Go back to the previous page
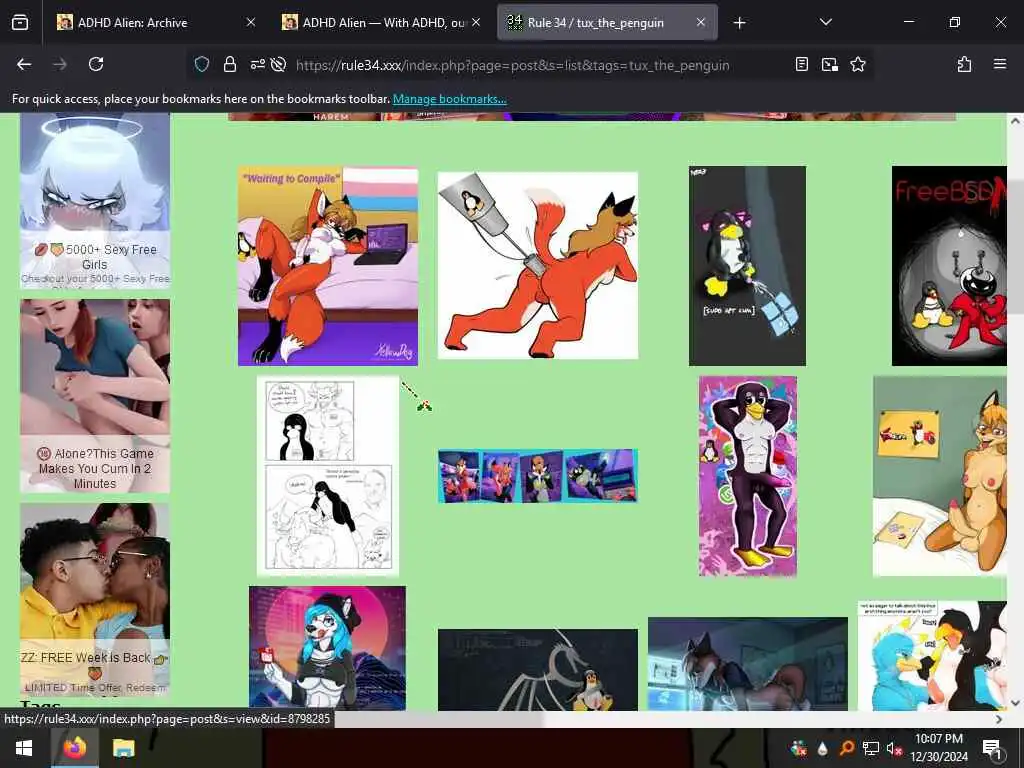This screenshot has width=1024, height=768. tap(24, 64)
